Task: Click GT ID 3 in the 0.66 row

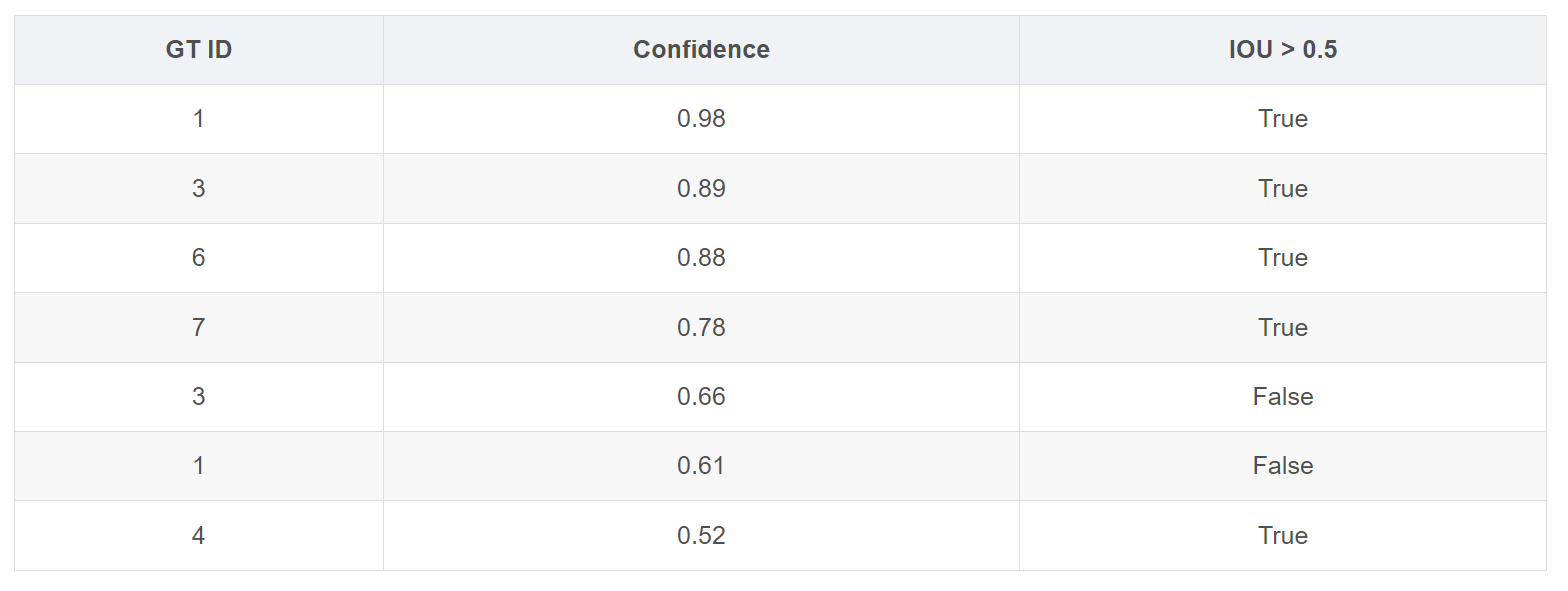Action: pos(199,397)
